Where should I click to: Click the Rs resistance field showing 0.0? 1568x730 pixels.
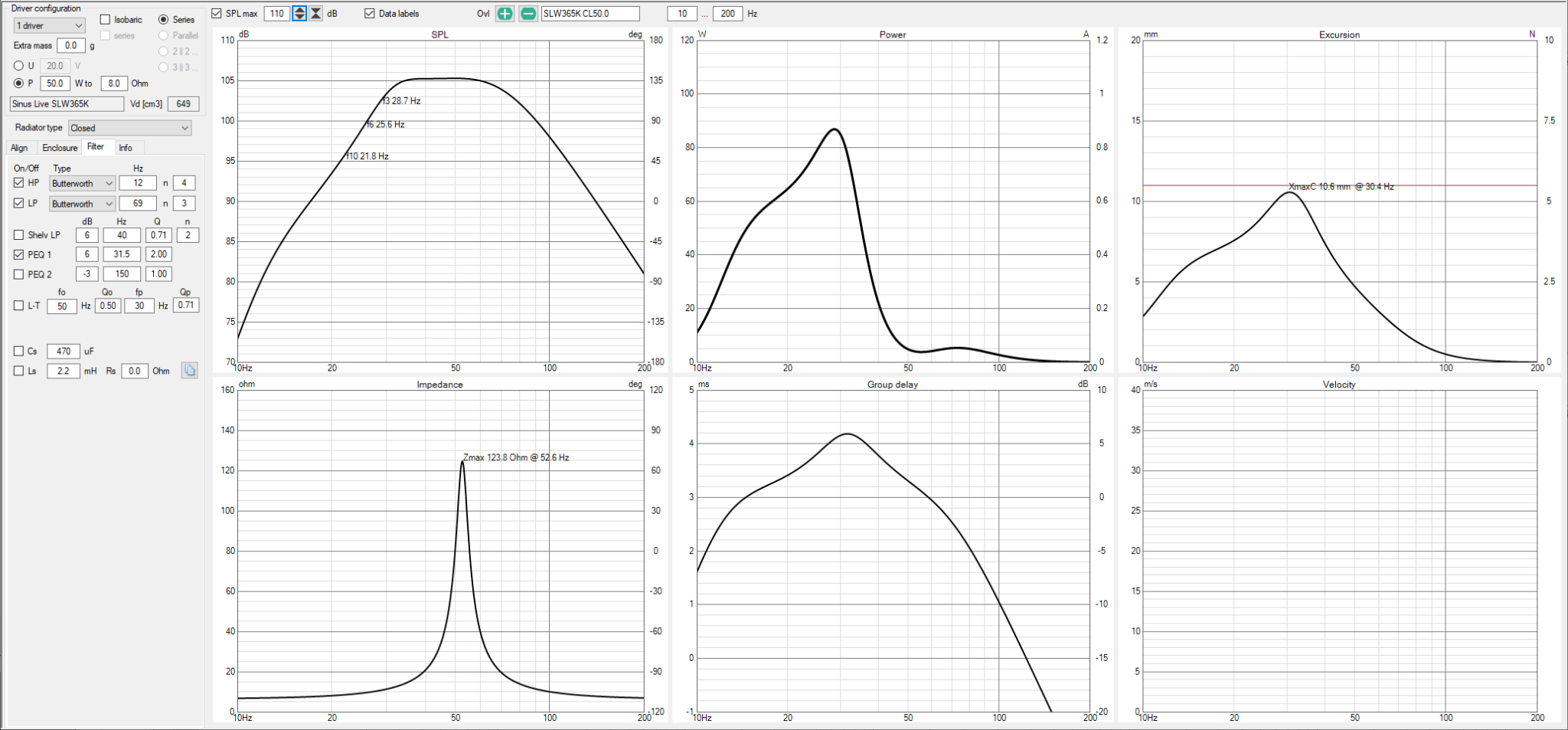[x=135, y=371]
